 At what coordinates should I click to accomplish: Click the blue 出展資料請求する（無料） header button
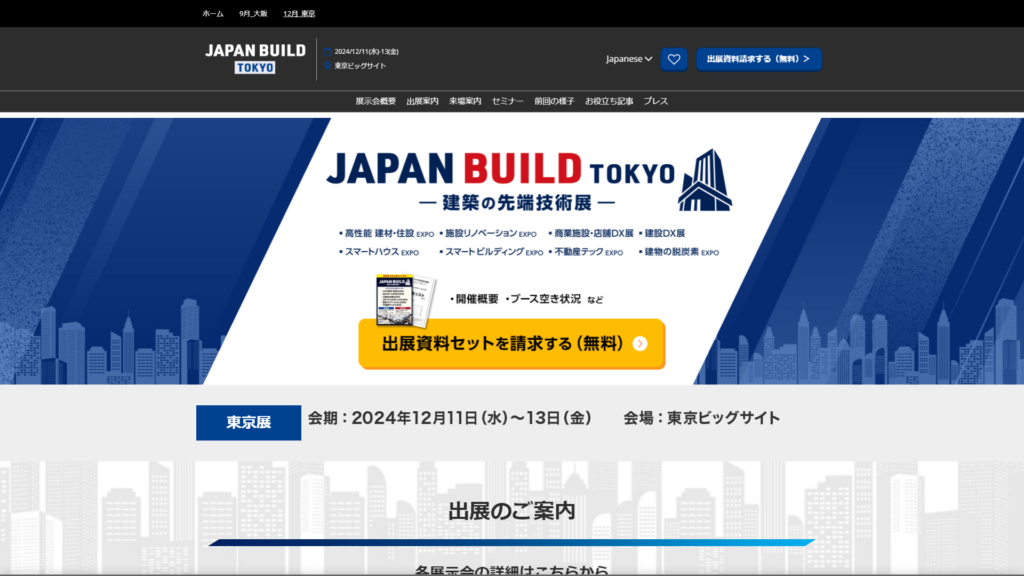758,59
